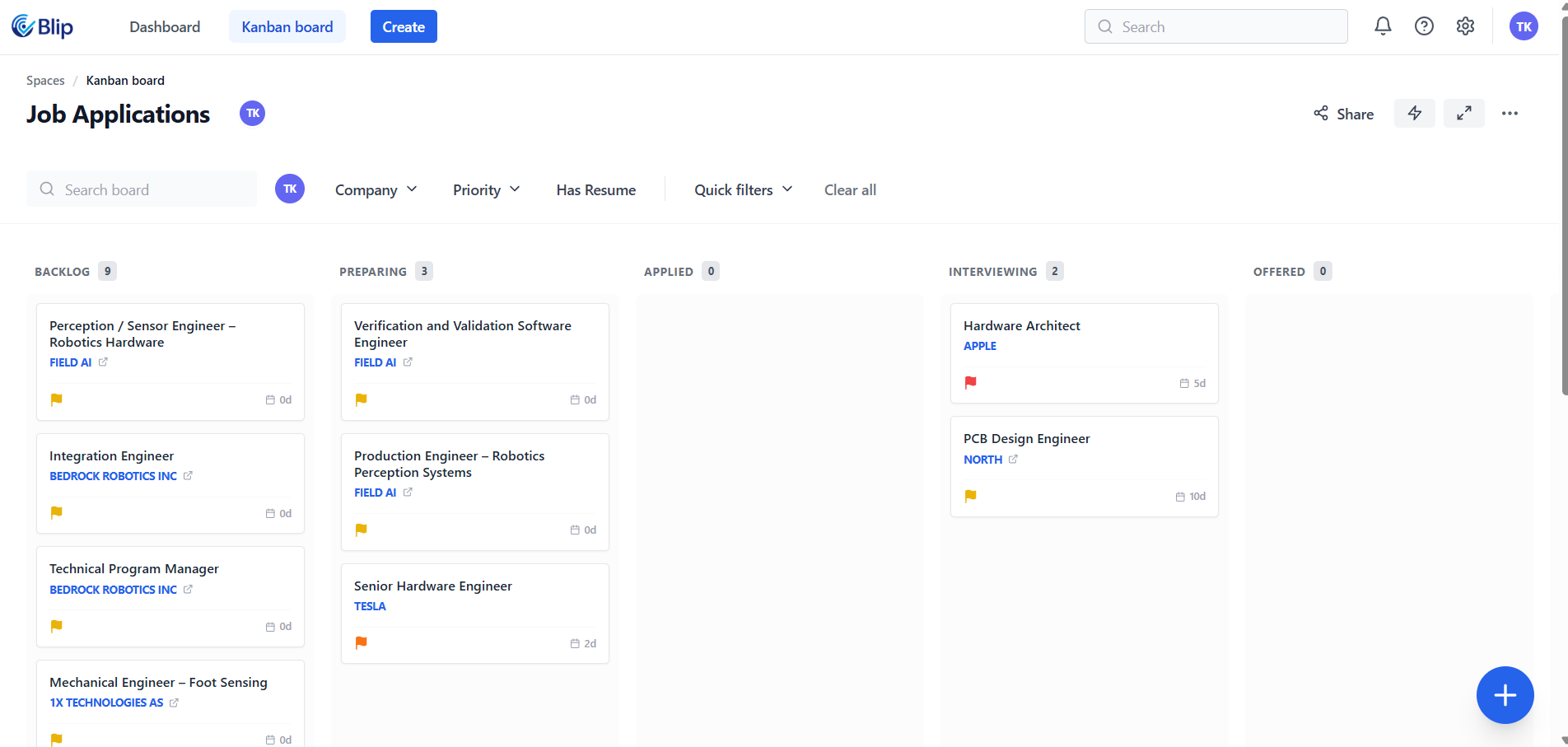Screen dimensions: 1568x747
Task: Click the red priority flag on Hardware Architect
Action: point(971,382)
